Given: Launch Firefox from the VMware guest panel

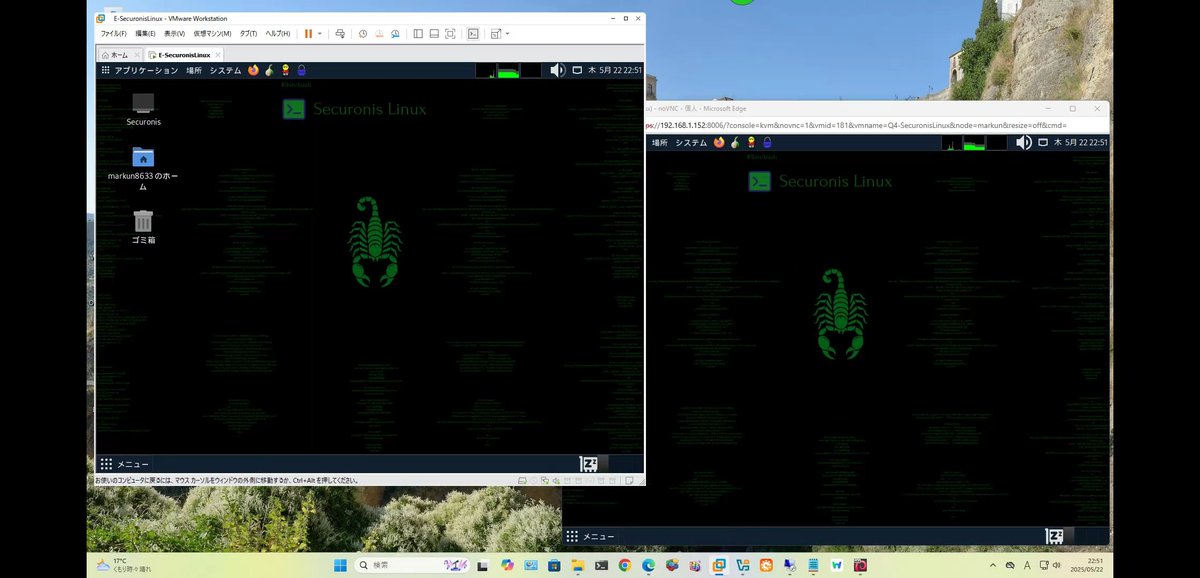Looking at the screenshot, I should click(253, 70).
